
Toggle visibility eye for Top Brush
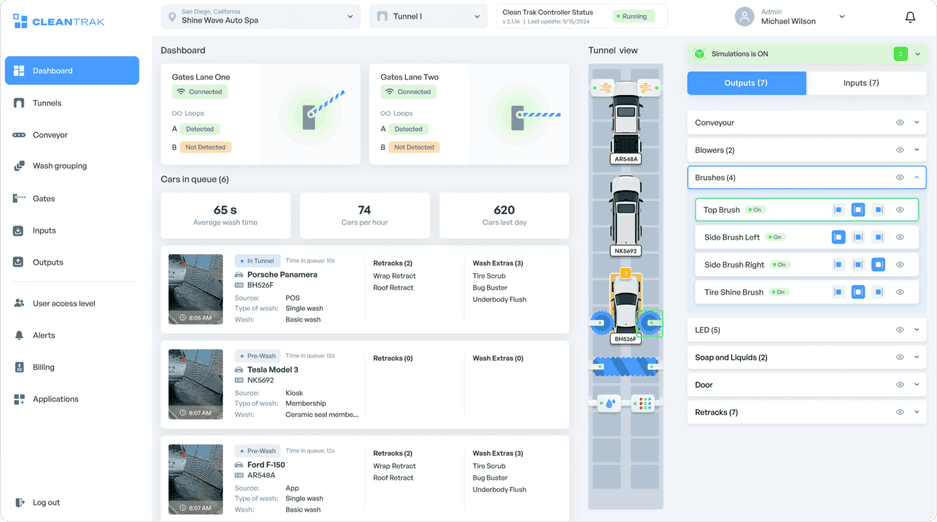(900, 210)
